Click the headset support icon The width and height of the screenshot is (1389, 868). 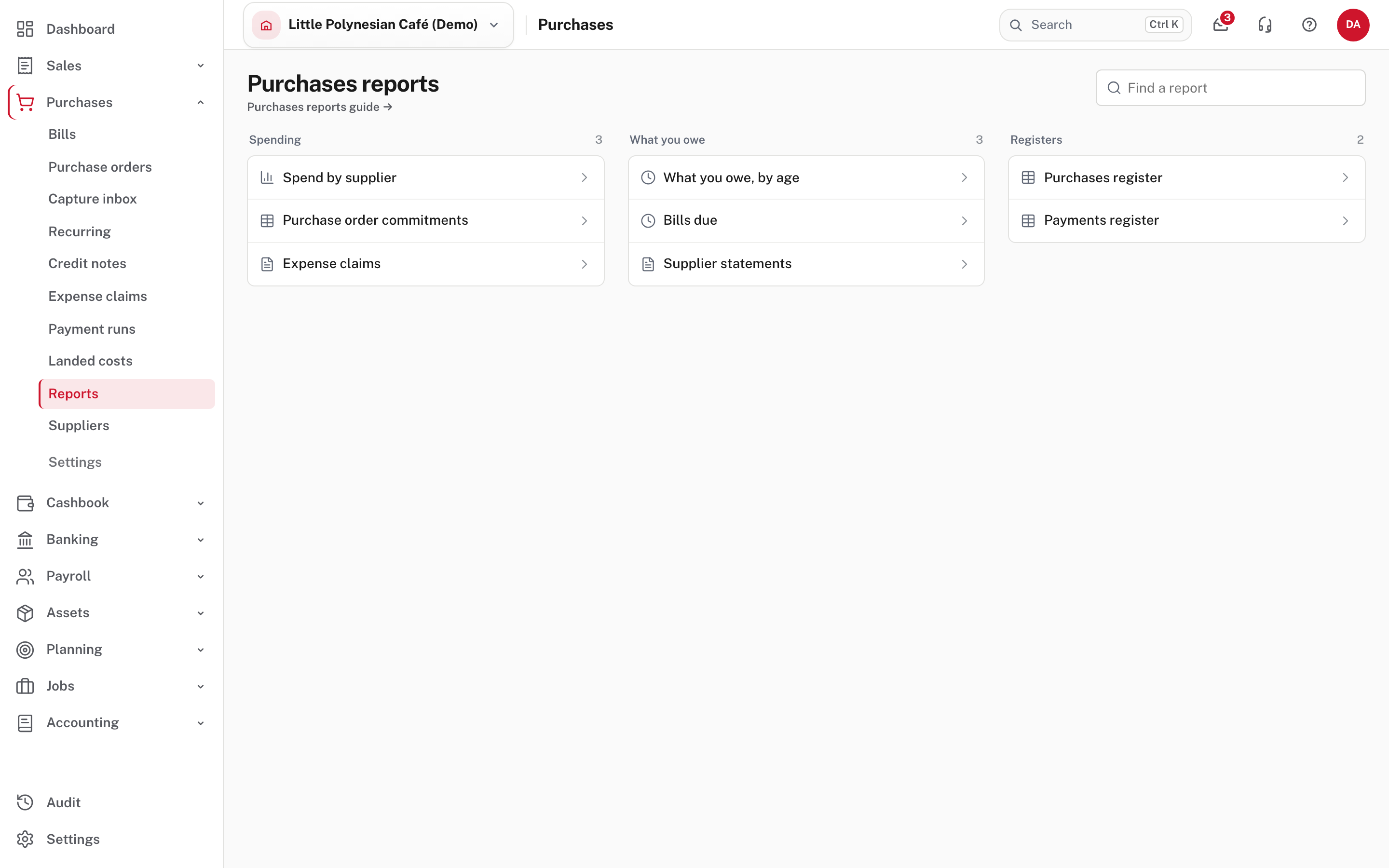tap(1265, 25)
